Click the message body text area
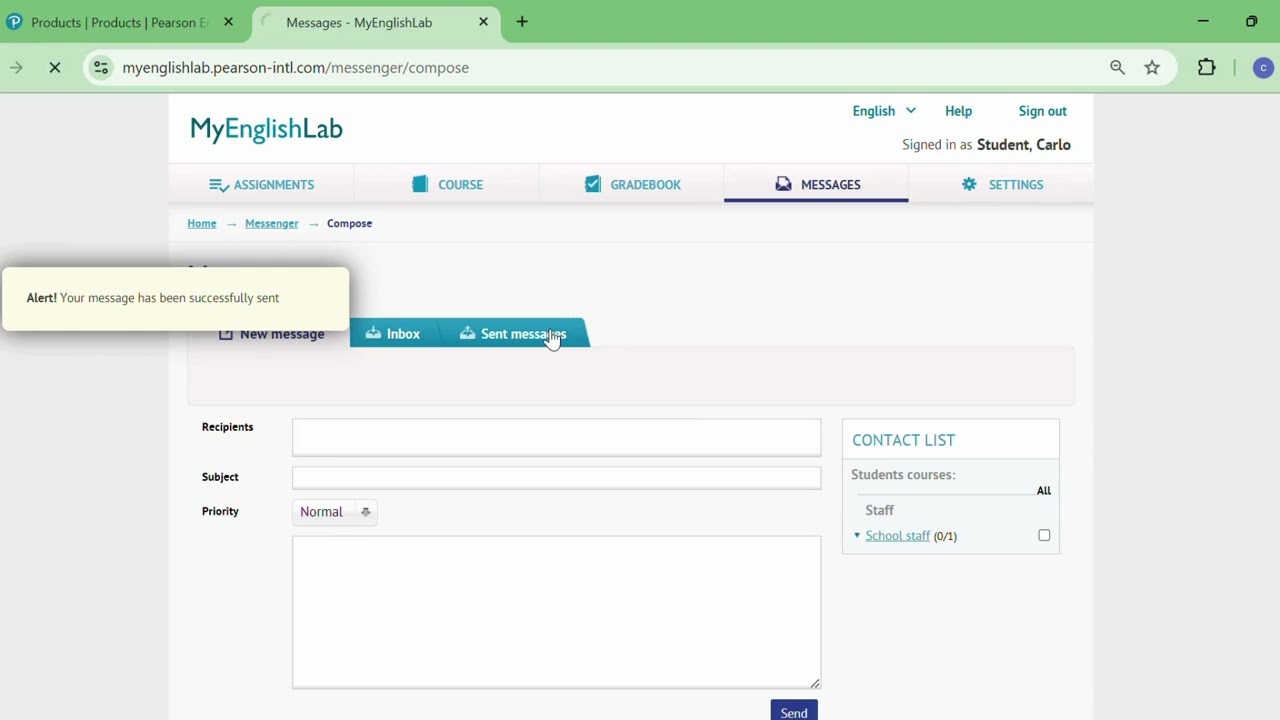 [x=556, y=612]
